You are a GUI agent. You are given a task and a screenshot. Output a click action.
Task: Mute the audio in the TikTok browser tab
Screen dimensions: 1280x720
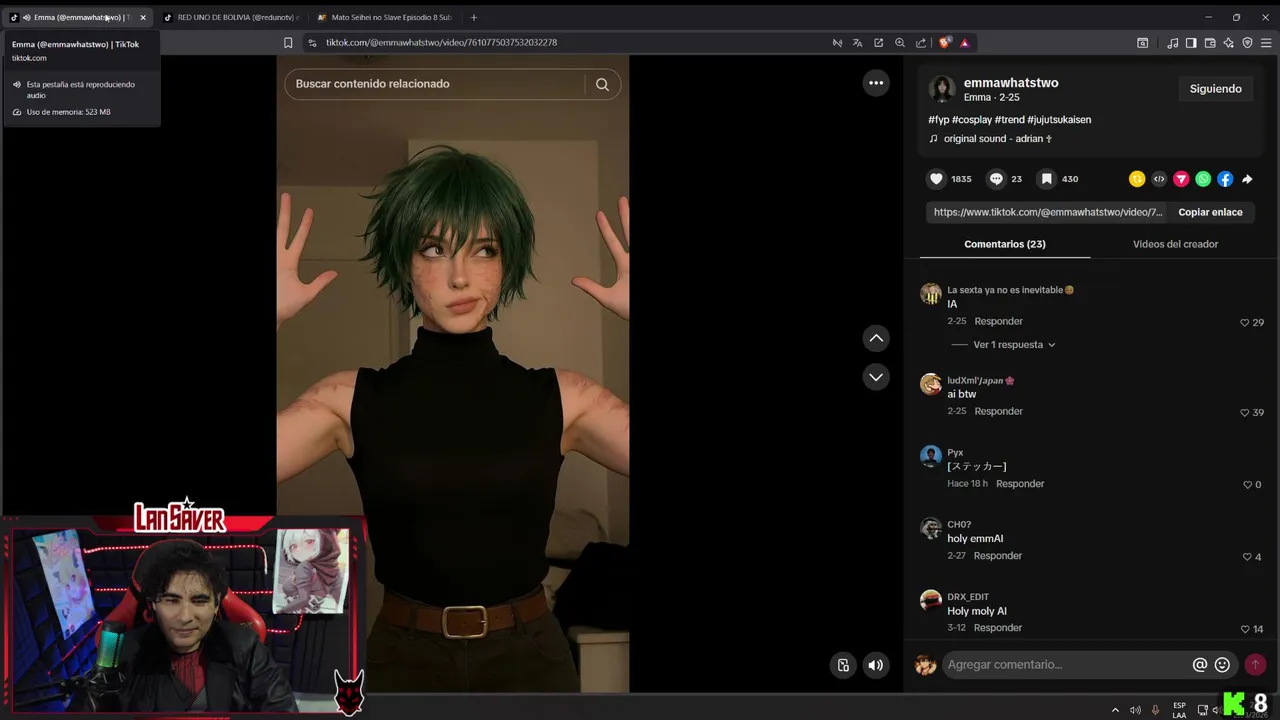pos(26,17)
